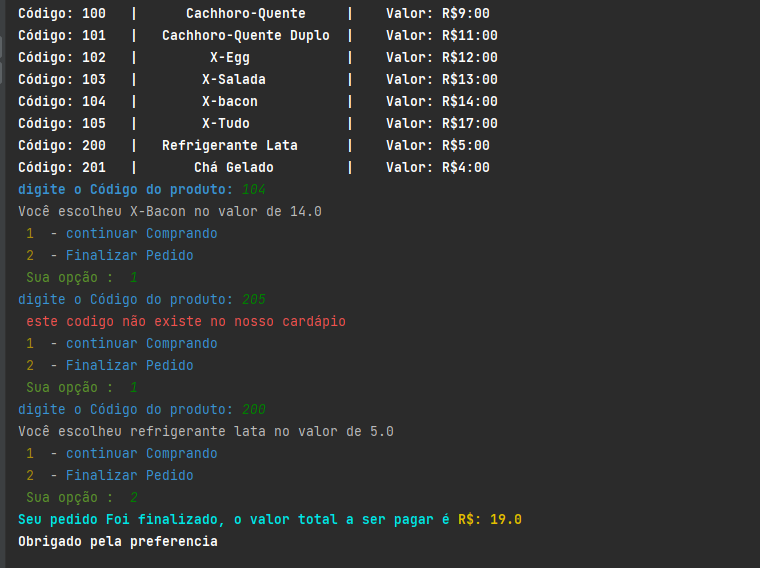Click the 'digite o Código do produto:' prompt before 104
The image size is (760, 568).
126,189
